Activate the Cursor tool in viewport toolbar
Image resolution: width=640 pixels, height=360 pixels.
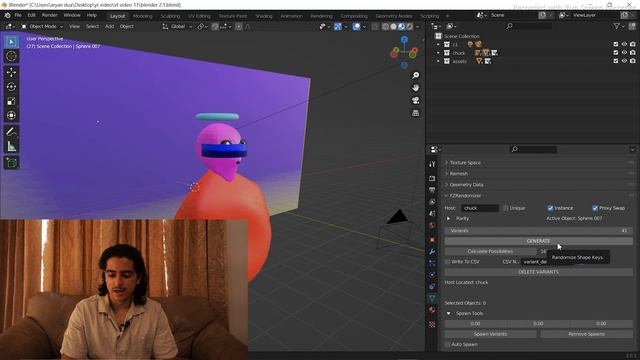(11, 56)
